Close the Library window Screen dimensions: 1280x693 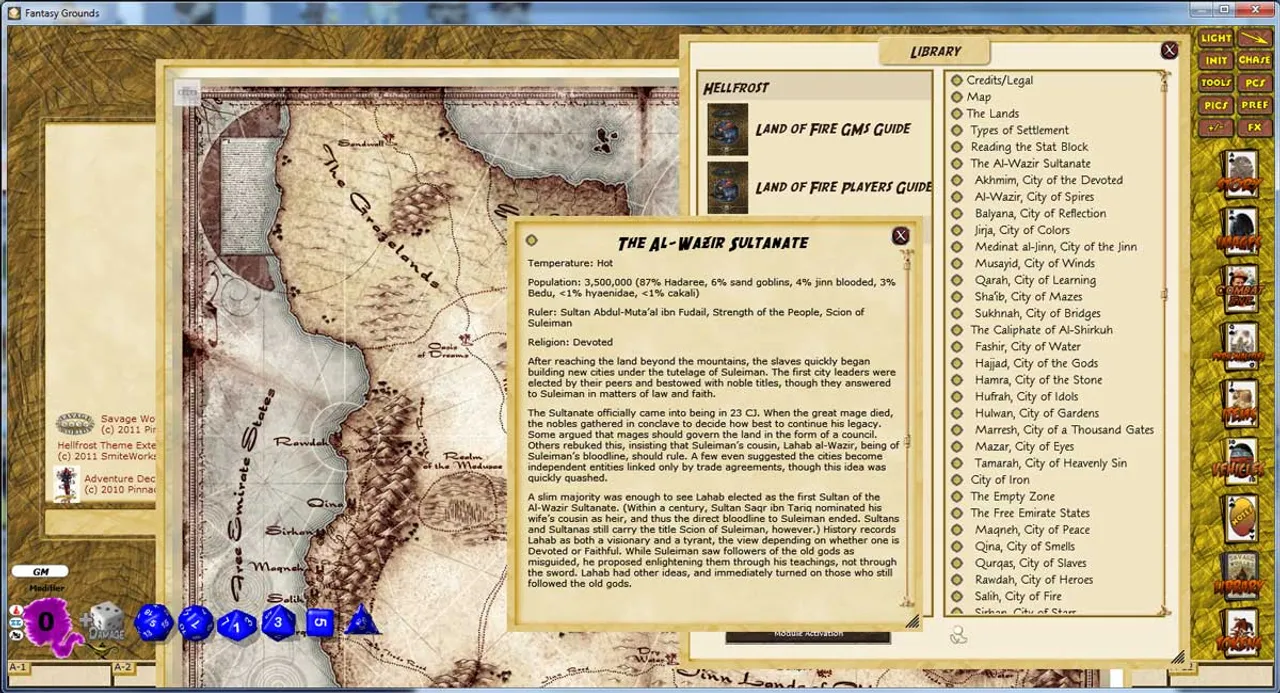tap(1169, 50)
